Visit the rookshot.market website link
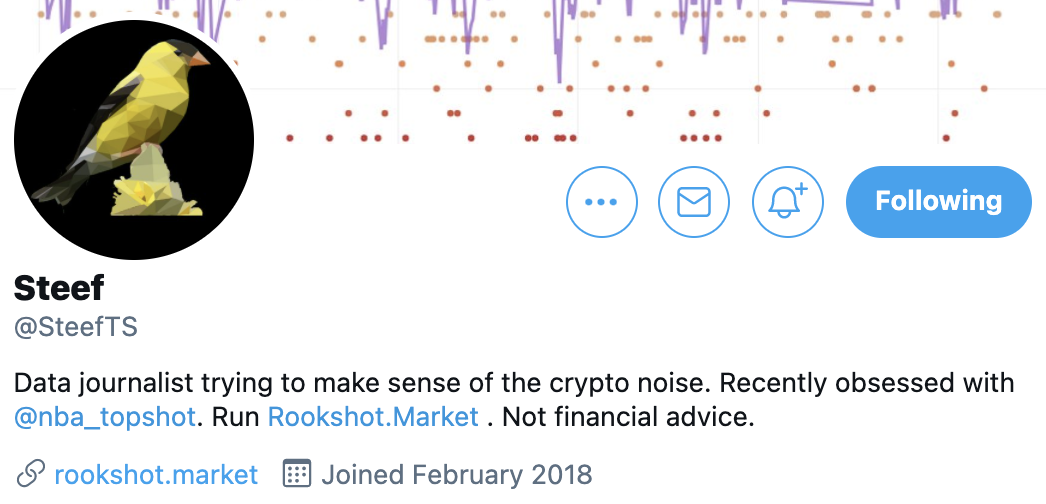Viewport: 1046px width, 504px height. (x=156, y=473)
